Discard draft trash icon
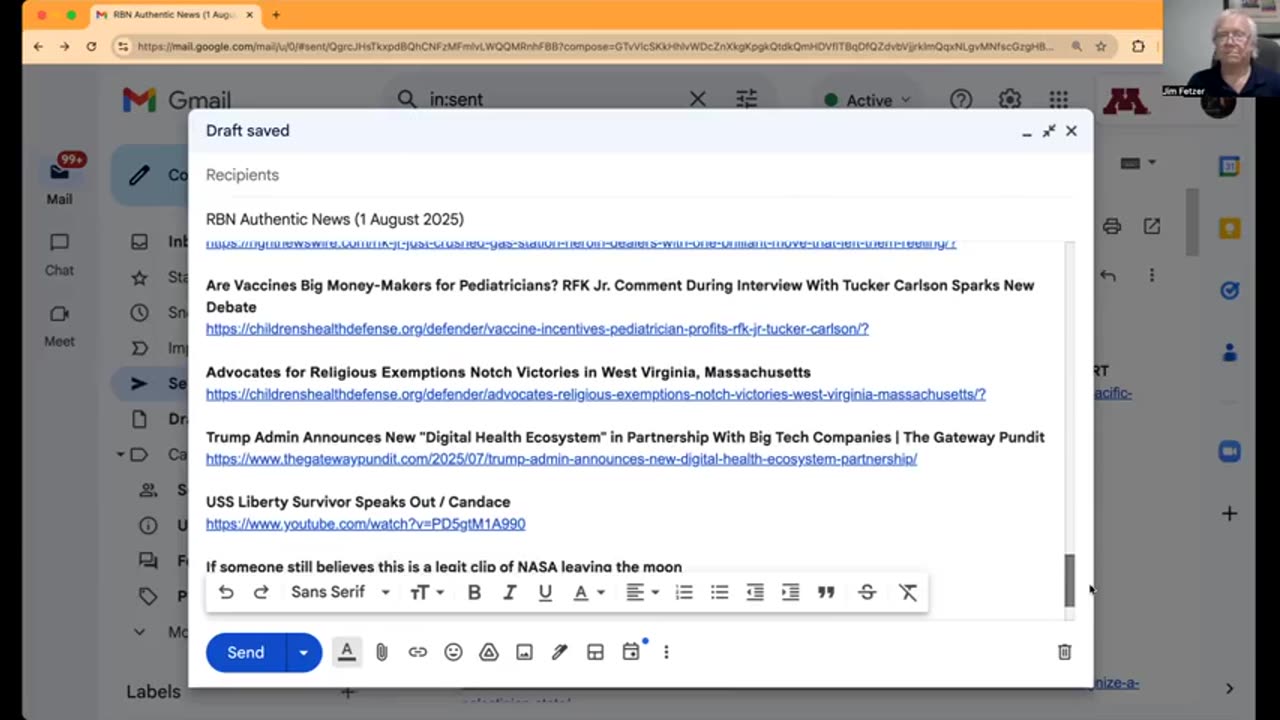This screenshot has width=1280, height=720. point(1065,652)
